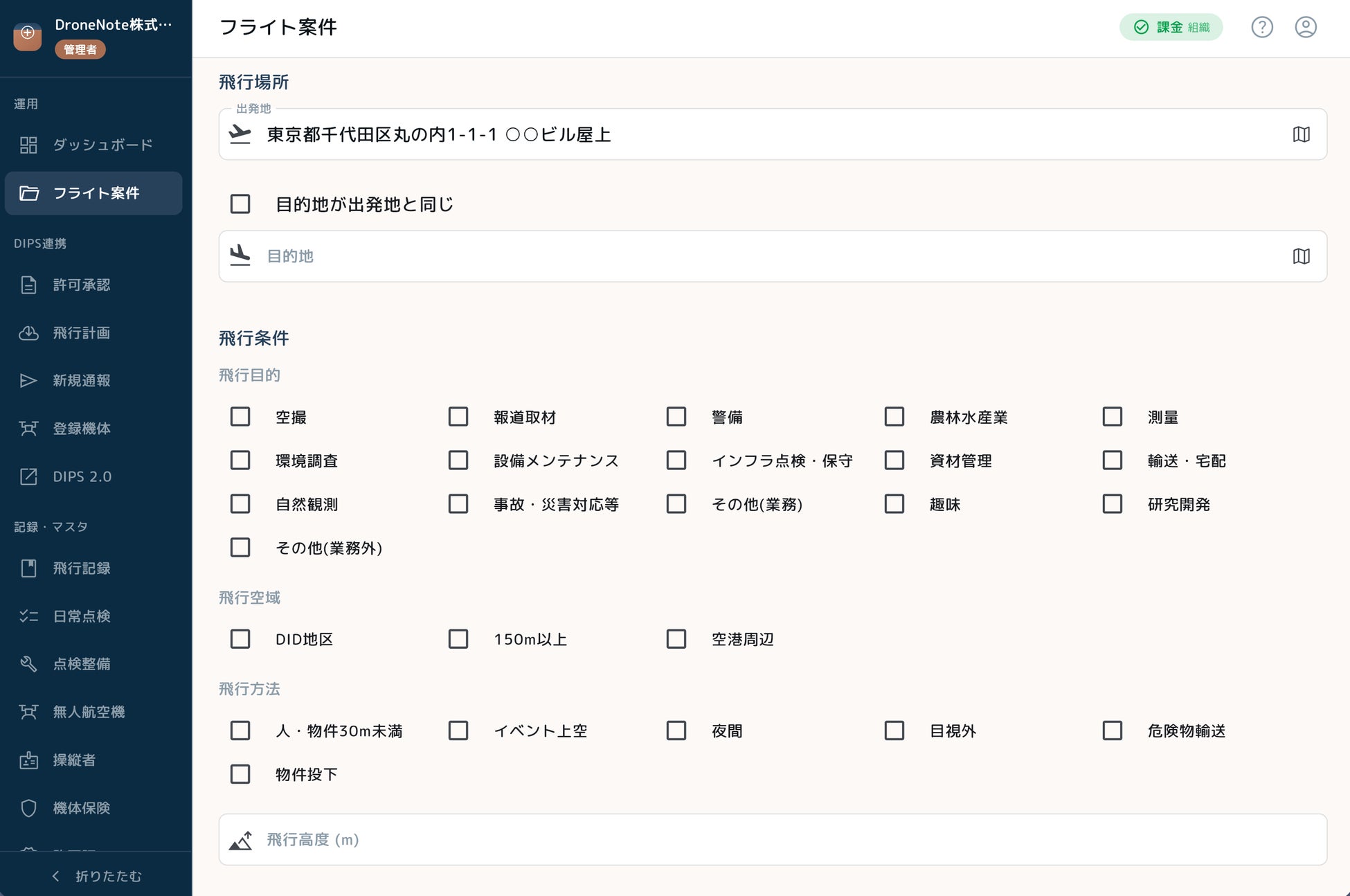
Task: Open map picker for 出発地 field
Action: coord(1301,134)
